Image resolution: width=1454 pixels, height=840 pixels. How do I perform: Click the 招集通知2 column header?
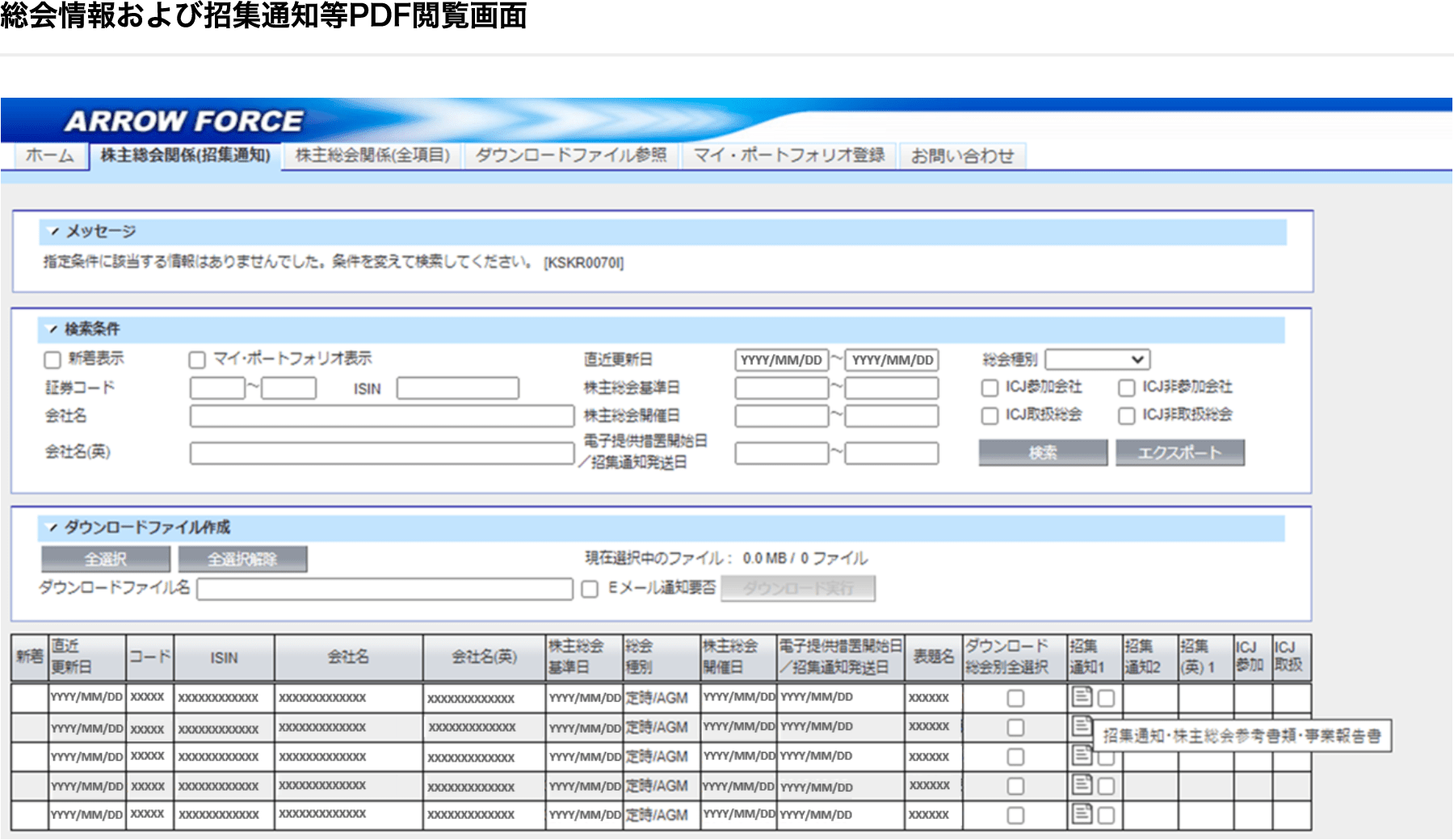coord(1149,657)
